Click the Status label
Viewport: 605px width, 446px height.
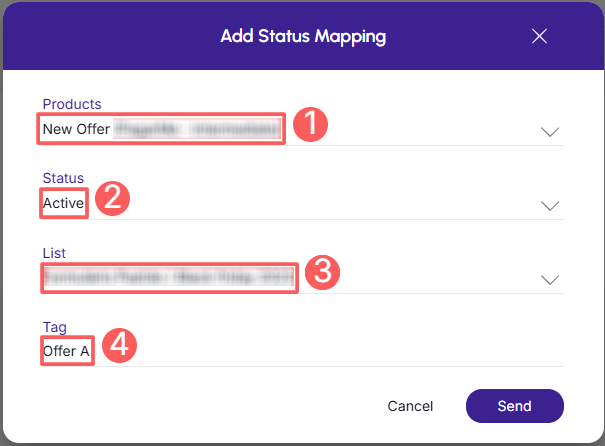(x=63, y=178)
